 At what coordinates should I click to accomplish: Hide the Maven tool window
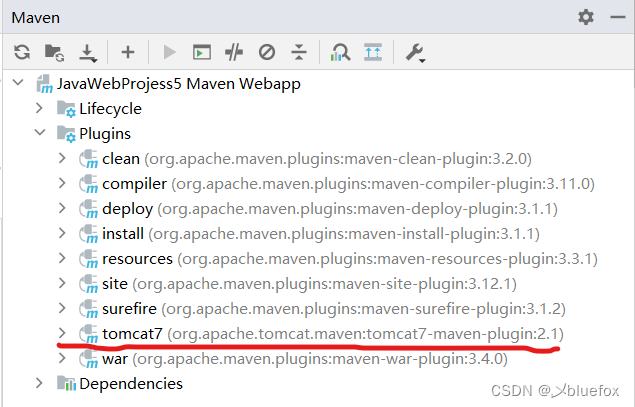point(618,17)
